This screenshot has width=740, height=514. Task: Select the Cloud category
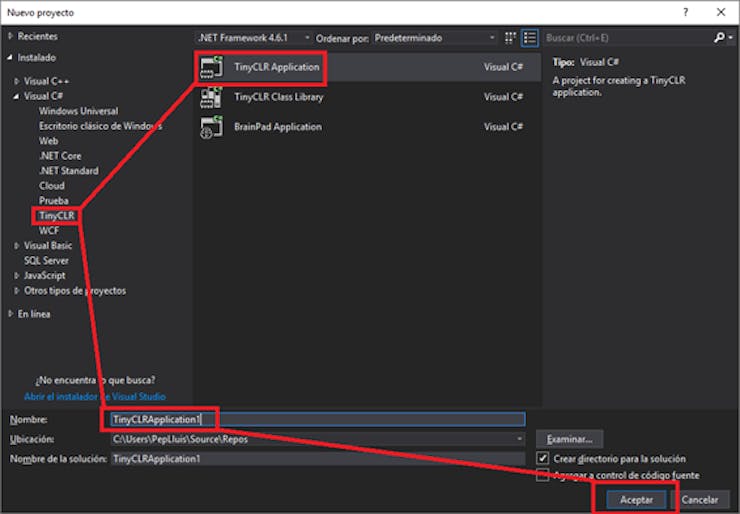click(x=52, y=186)
